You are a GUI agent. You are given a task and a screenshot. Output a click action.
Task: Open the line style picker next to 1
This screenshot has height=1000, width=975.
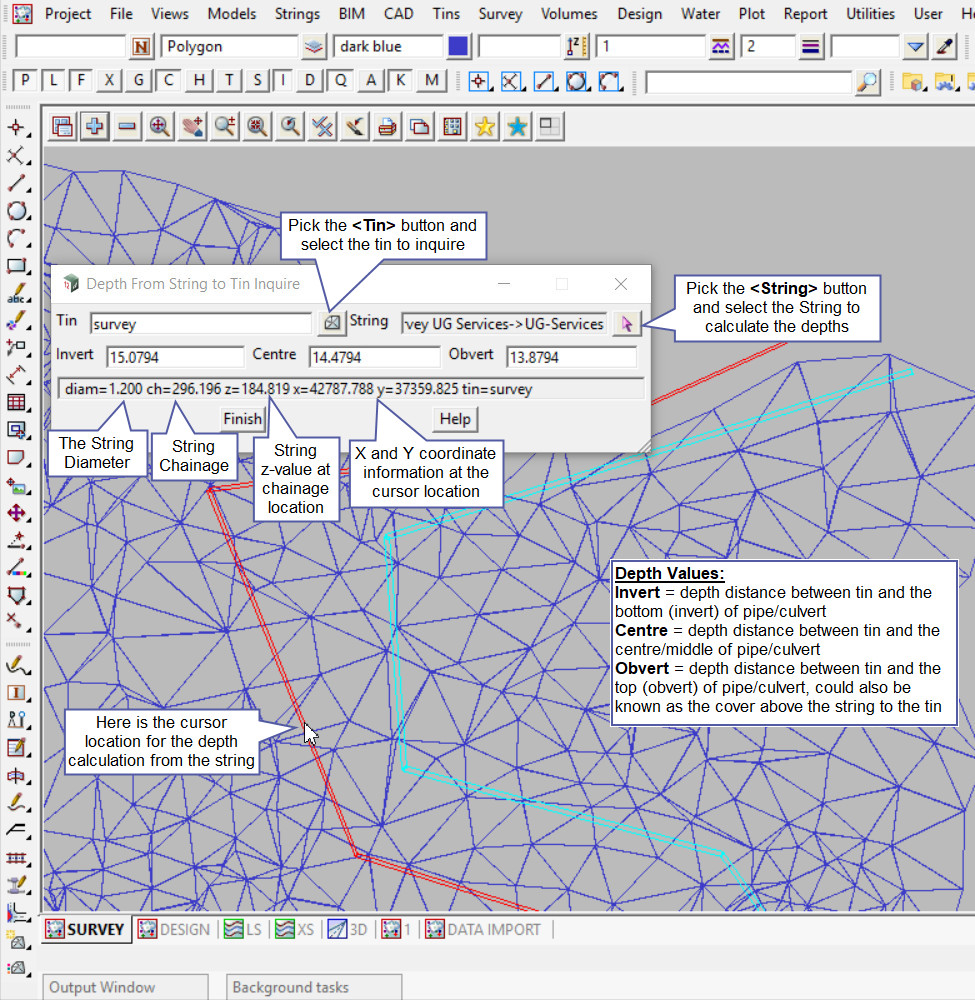tap(720, 47)
